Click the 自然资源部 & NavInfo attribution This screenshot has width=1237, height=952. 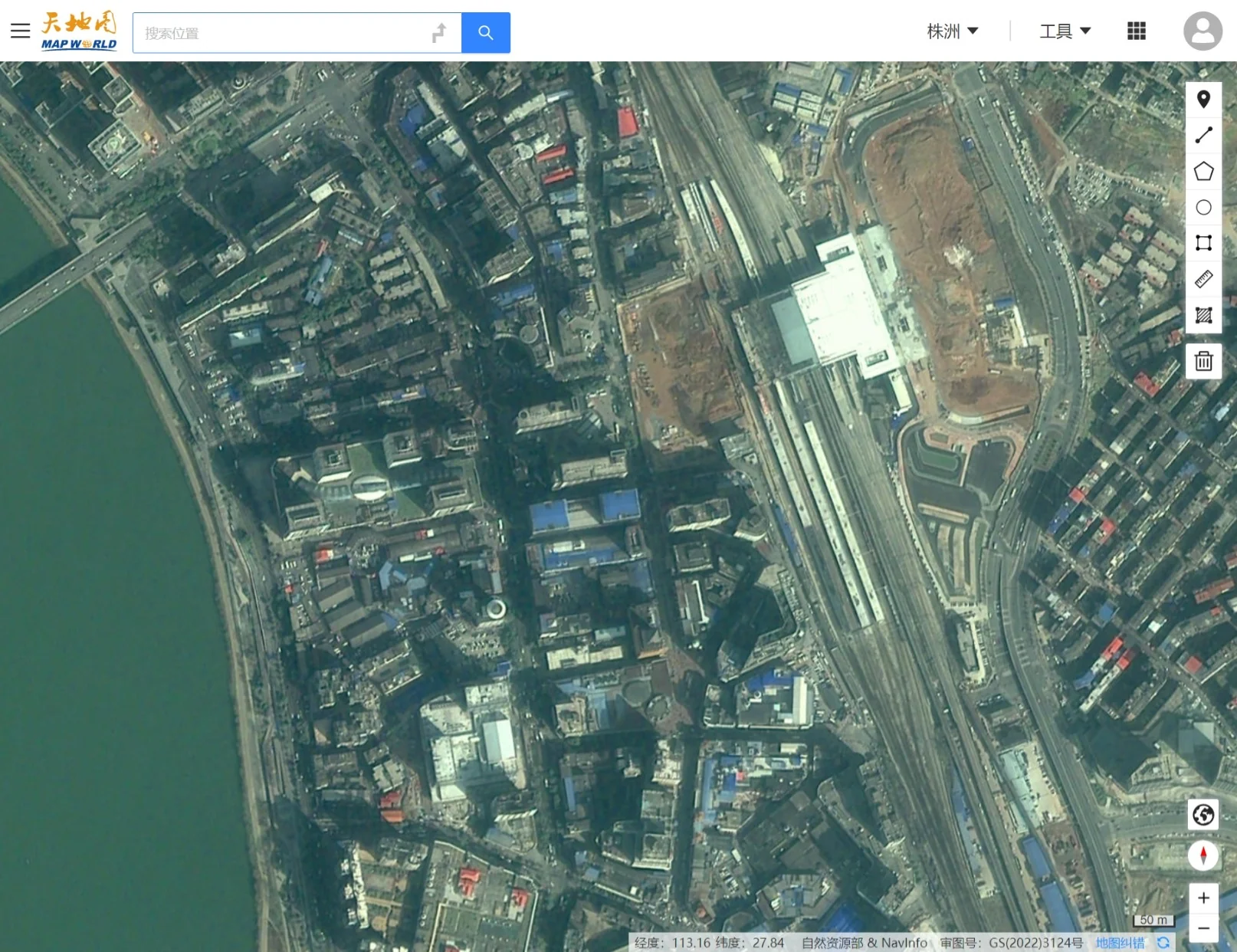pos(865,943)
